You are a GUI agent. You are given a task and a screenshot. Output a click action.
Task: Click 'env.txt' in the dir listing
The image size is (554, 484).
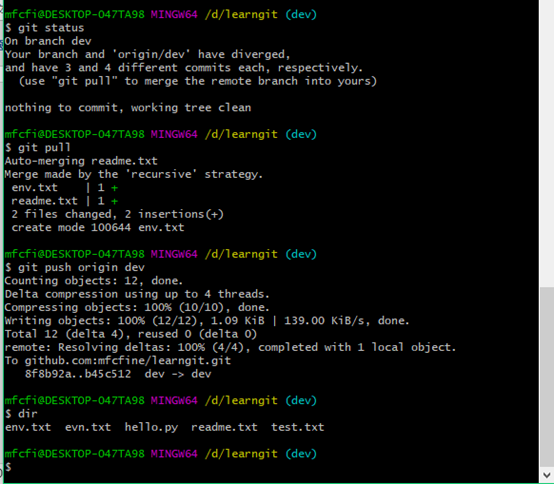(28, 427)
